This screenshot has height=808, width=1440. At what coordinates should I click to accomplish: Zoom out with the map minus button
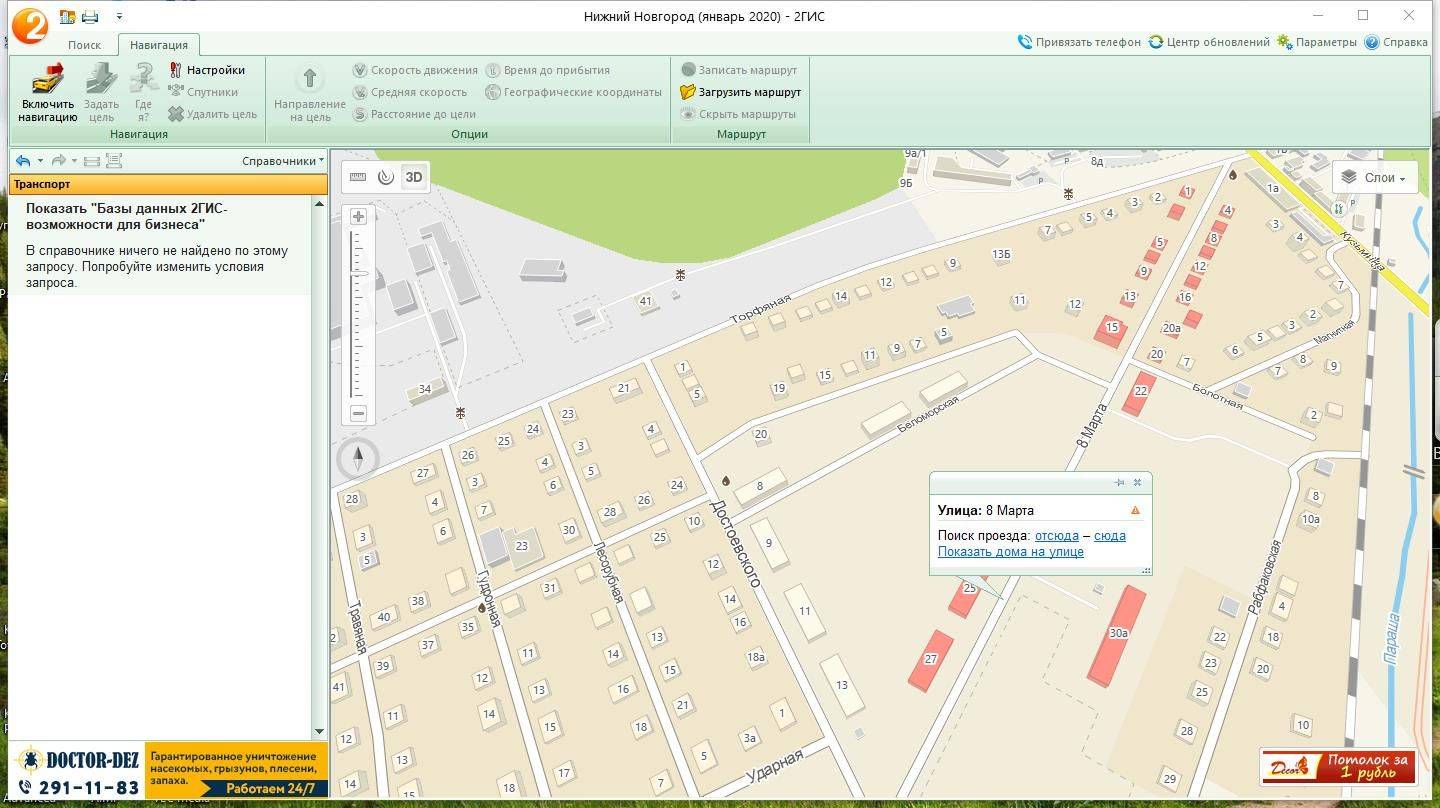[358, 414]
